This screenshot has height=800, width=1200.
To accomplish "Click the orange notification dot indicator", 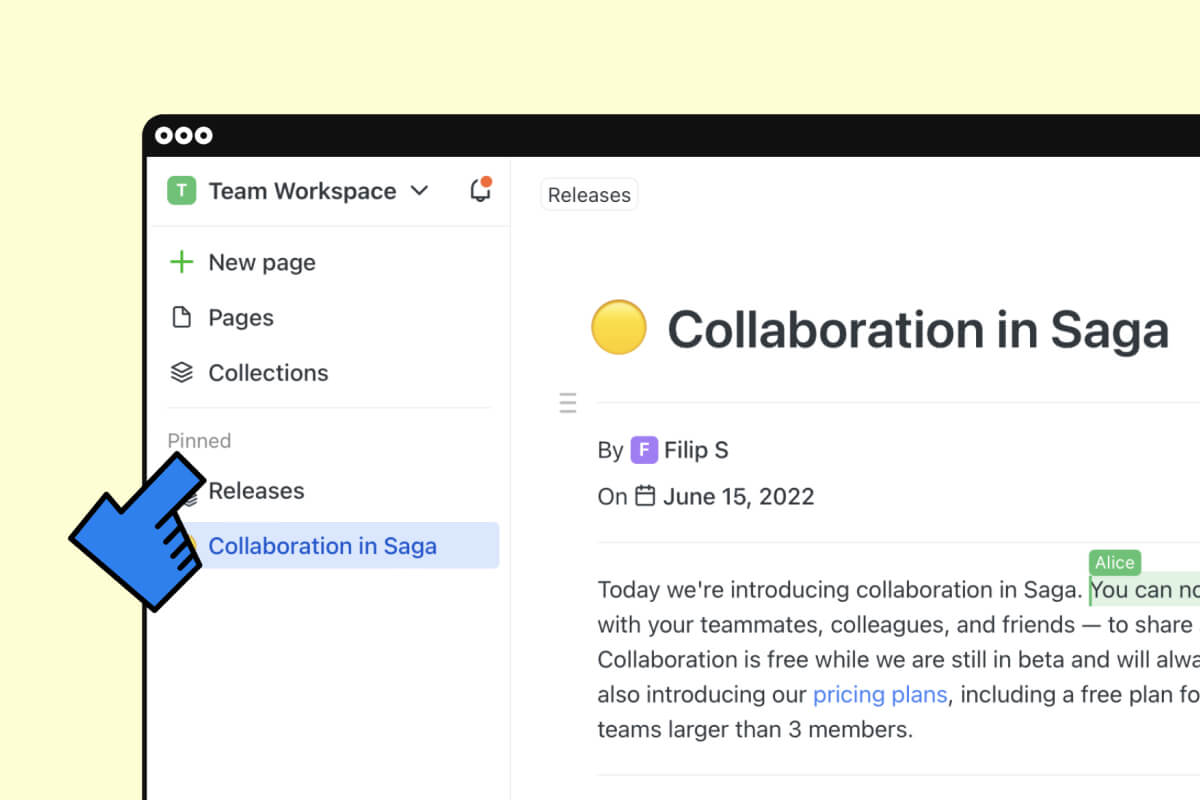I will coord(488,180).
